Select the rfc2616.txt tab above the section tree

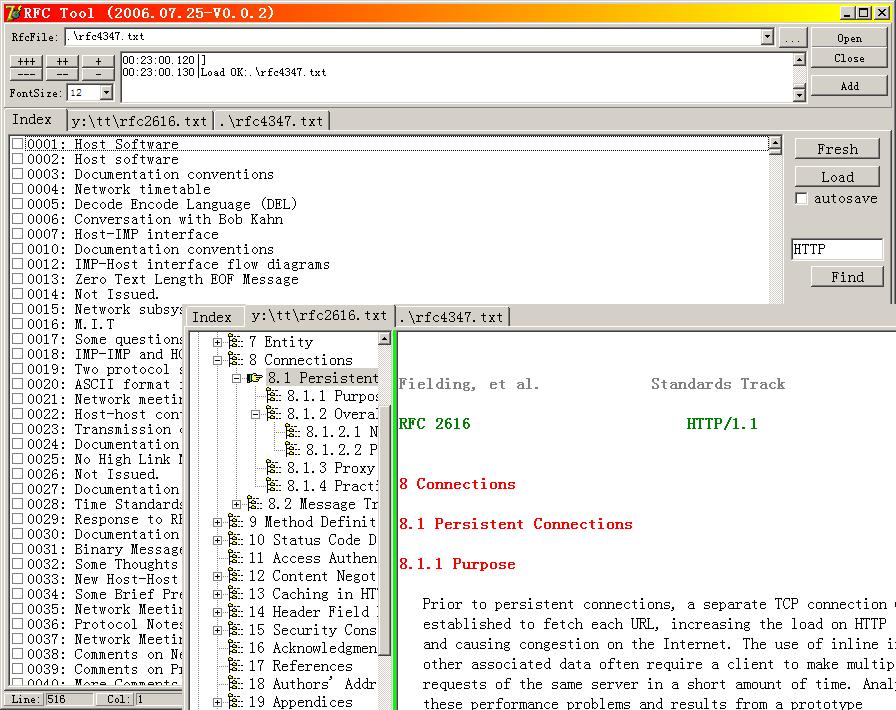pyautogui.click(x=319, y=316)
